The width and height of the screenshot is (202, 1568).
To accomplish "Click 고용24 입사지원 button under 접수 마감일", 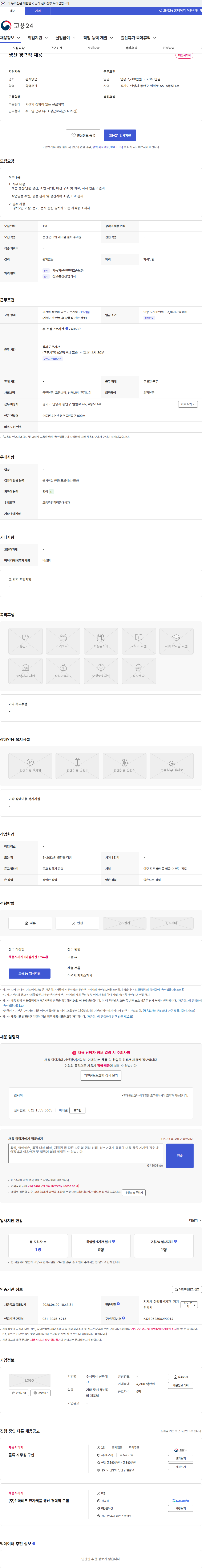I will coord(29,973).
